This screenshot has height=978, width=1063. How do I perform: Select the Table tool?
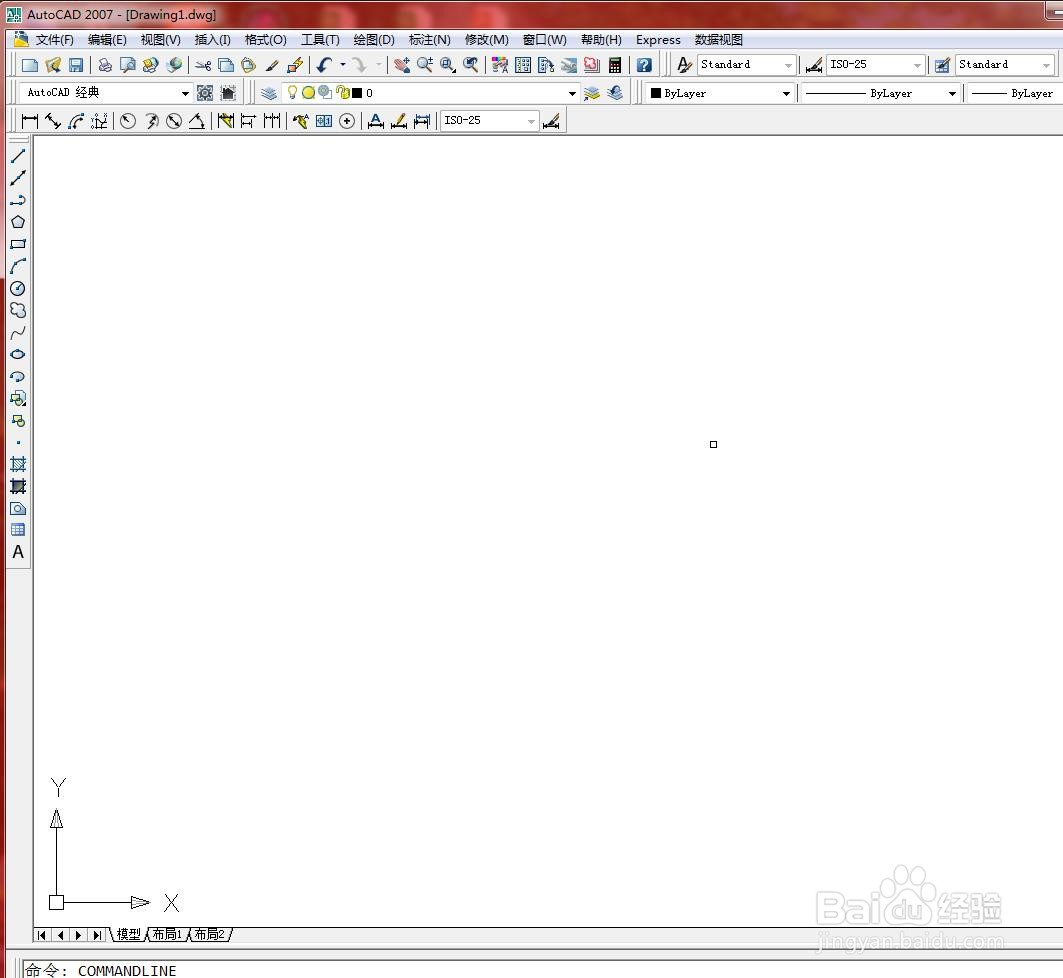tap(18, 530)
